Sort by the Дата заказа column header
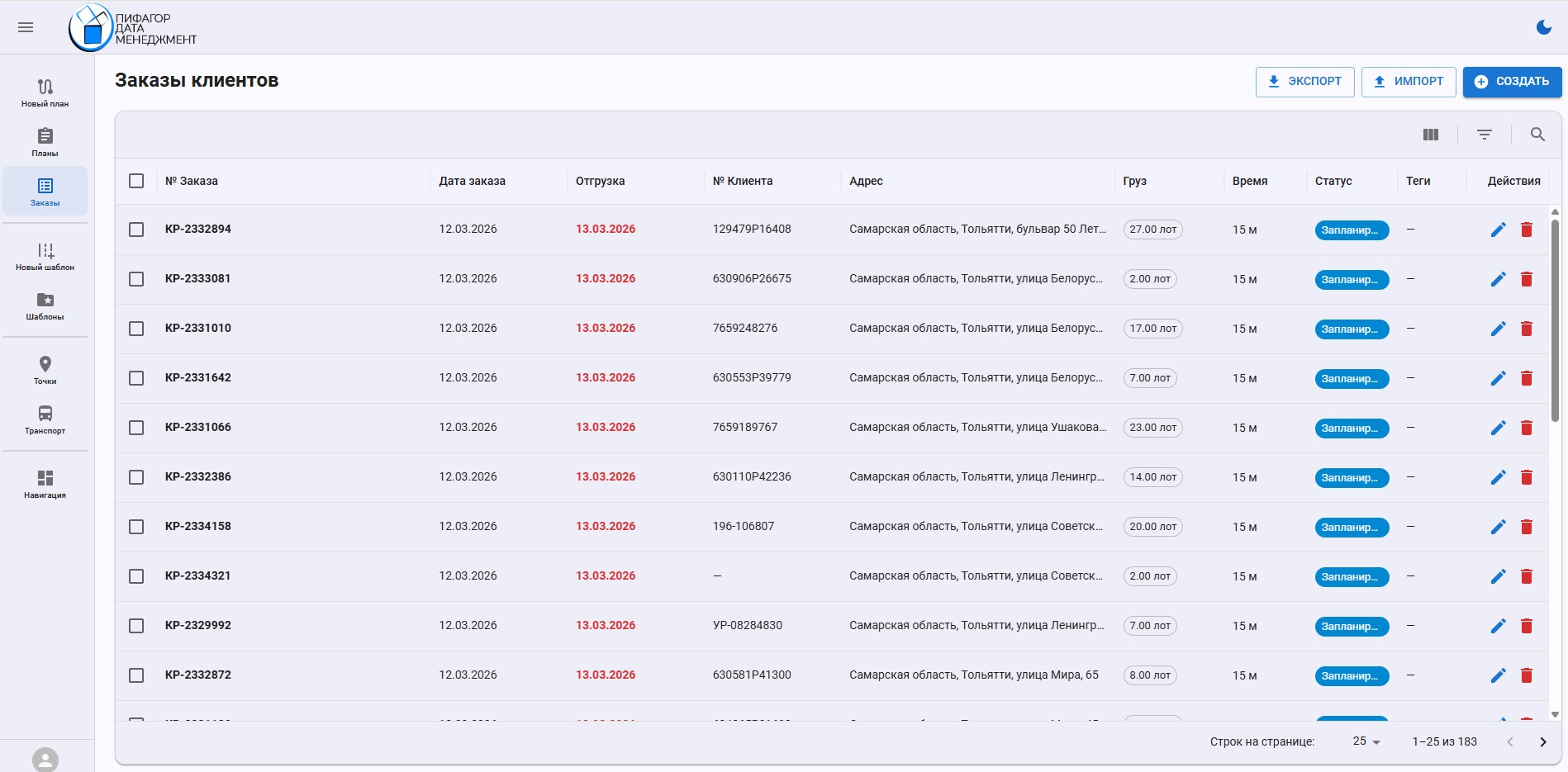The height and width of the screenshot is (772, 1568). 473,181
